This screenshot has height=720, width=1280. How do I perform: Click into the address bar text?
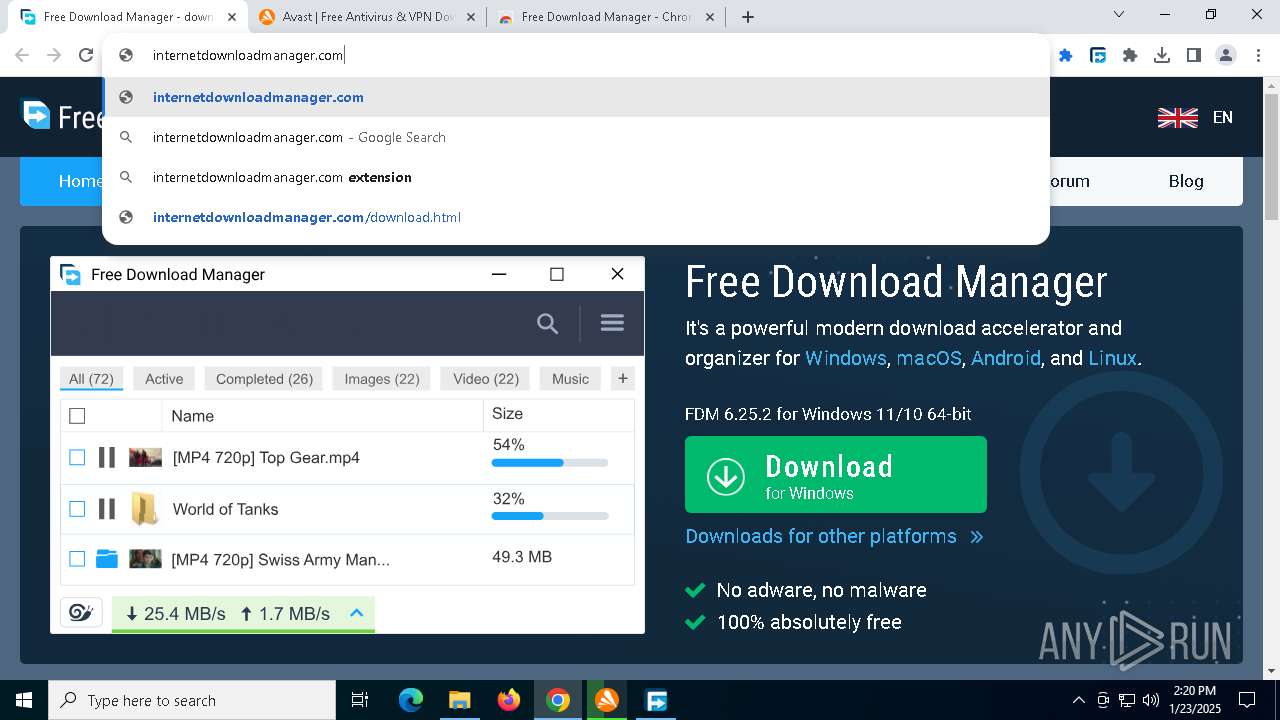pyautogui.click(x=248, y=55)
